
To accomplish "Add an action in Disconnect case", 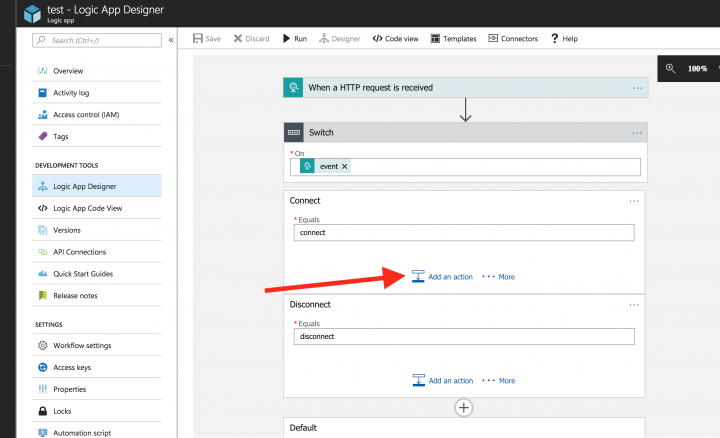I will pyautogui.click(x=442, y=380).
